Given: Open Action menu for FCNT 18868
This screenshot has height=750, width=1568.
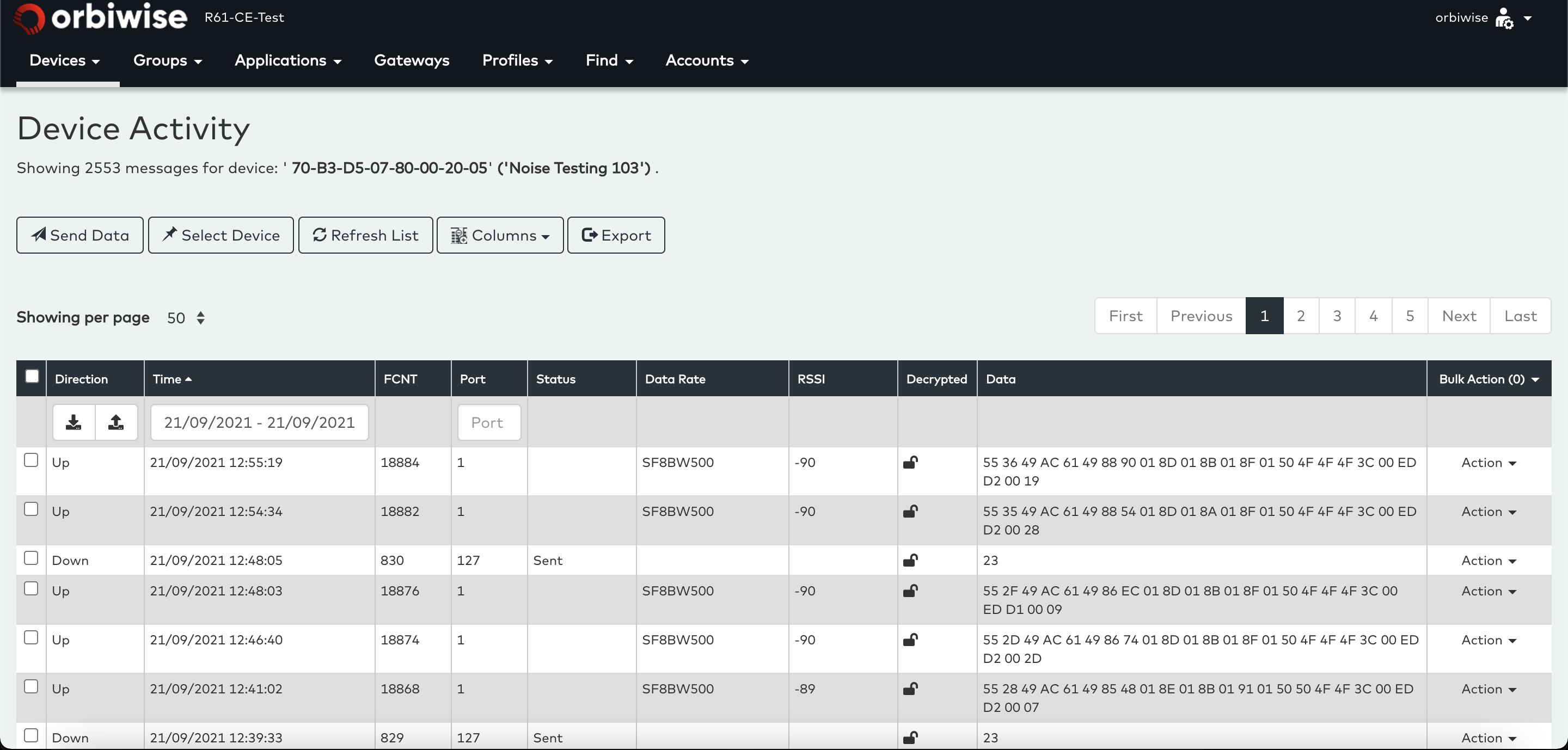Looking at the screenshot, I should click(1489, 688).
